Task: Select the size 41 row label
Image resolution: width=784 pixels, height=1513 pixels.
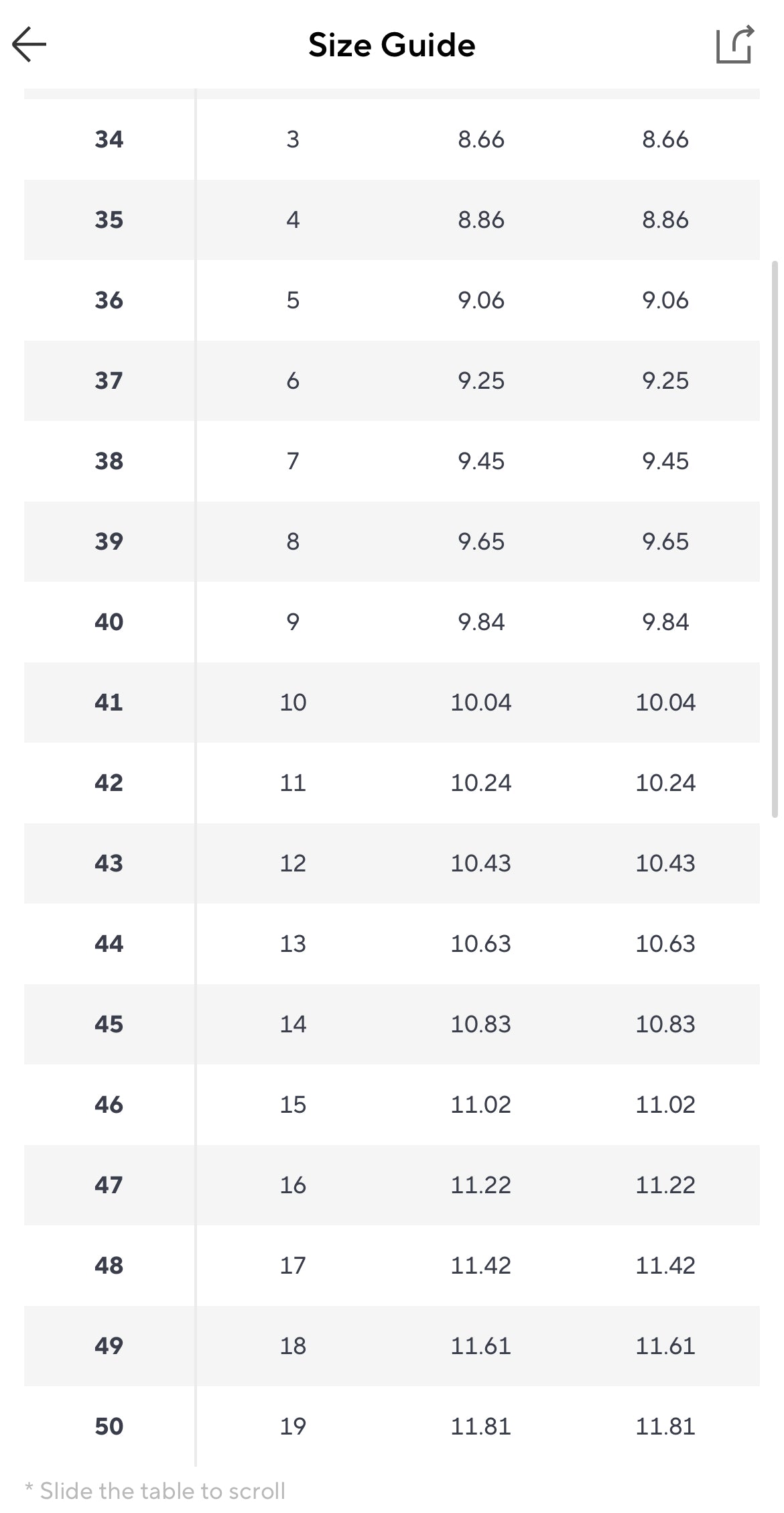Action: [x=109, y=703]
